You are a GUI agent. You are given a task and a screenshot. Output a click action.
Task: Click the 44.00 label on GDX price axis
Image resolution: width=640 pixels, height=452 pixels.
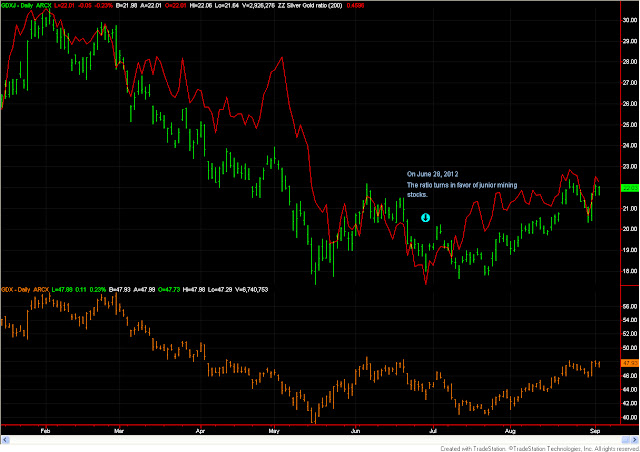point(630,390)
